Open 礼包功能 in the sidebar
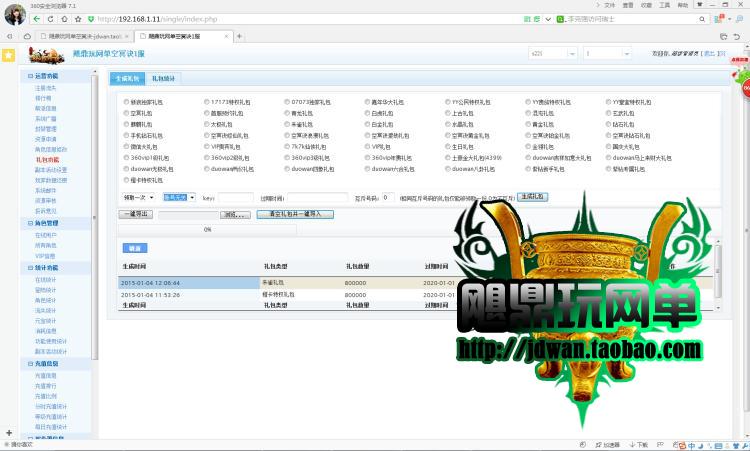Viewport: 750px width, 451px height. click(x=47, y=160)
